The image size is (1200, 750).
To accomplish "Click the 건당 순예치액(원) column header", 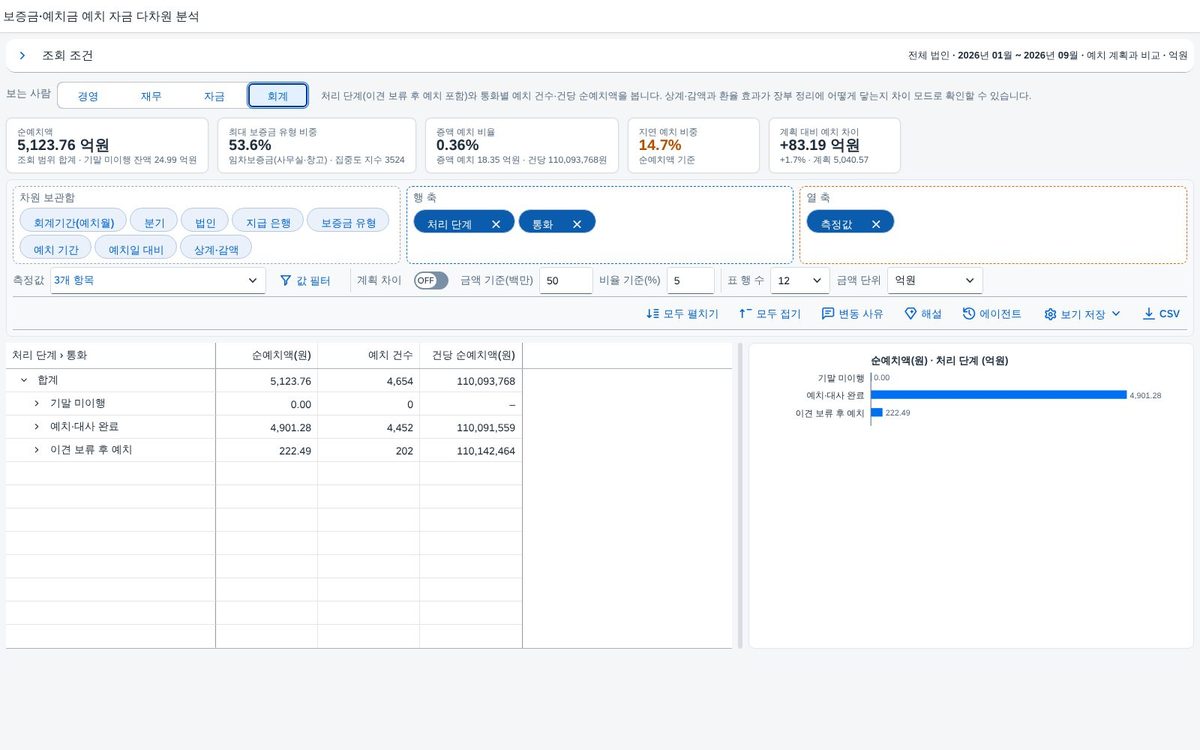I will 471,355.
